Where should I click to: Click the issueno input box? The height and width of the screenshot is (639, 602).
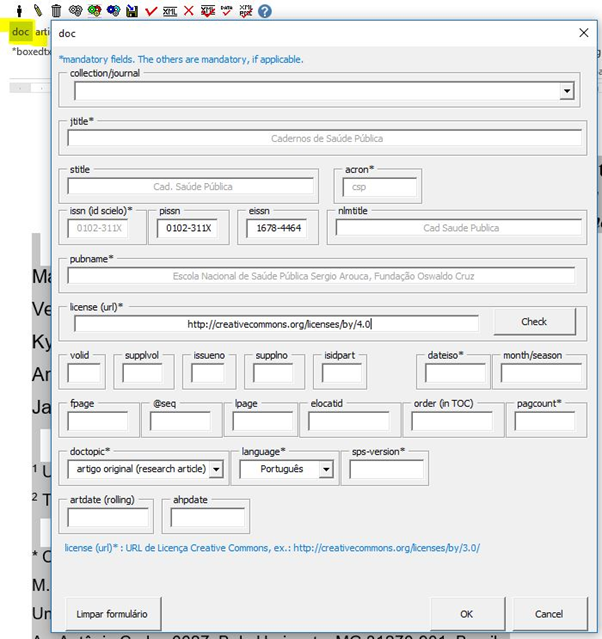coord(208,373)
